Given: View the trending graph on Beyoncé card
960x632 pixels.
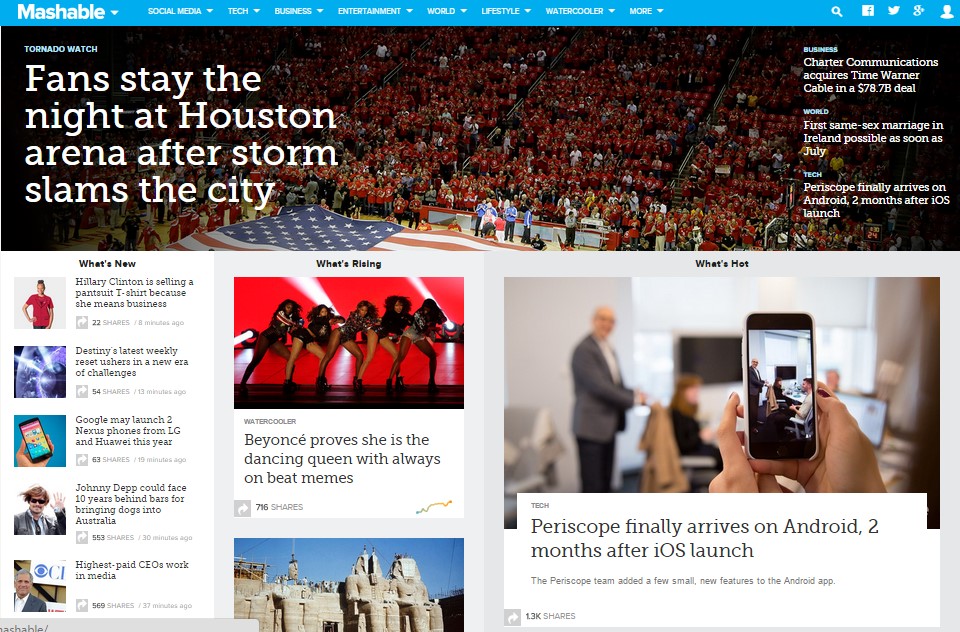Looking at the screenshot, I should [x=433, y=506].
